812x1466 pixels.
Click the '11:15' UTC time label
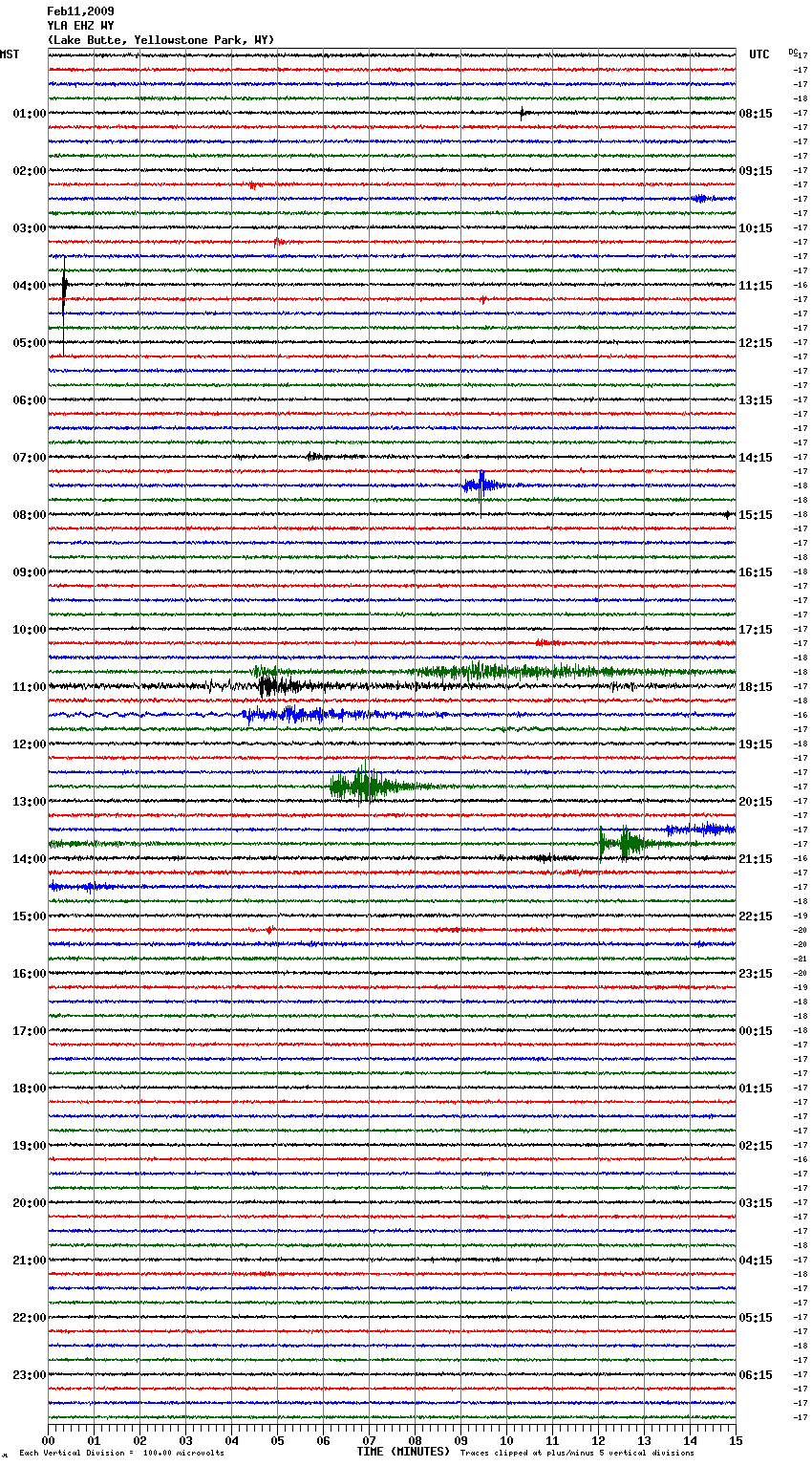(756, 286)
